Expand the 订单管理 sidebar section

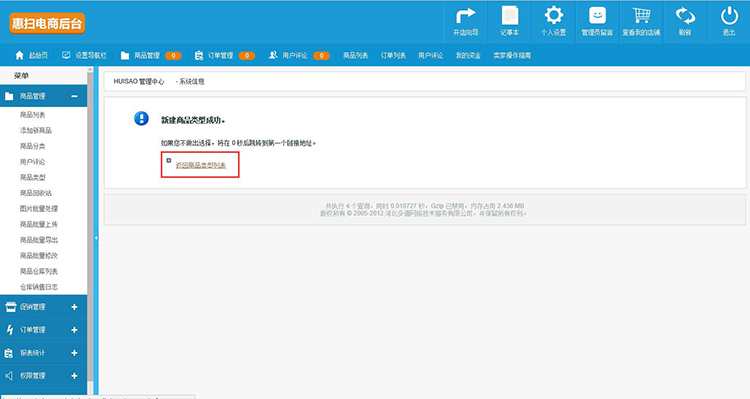pyautogui.click(x=74, y=330)
